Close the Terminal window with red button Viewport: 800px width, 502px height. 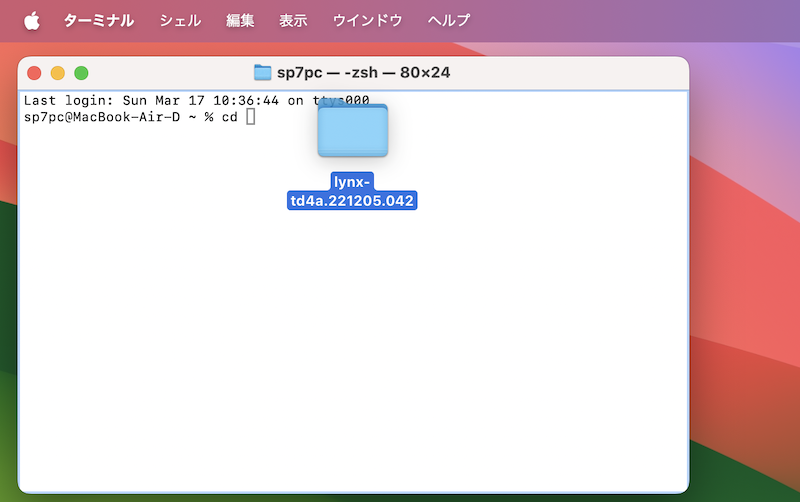click(x=34, y=73)
